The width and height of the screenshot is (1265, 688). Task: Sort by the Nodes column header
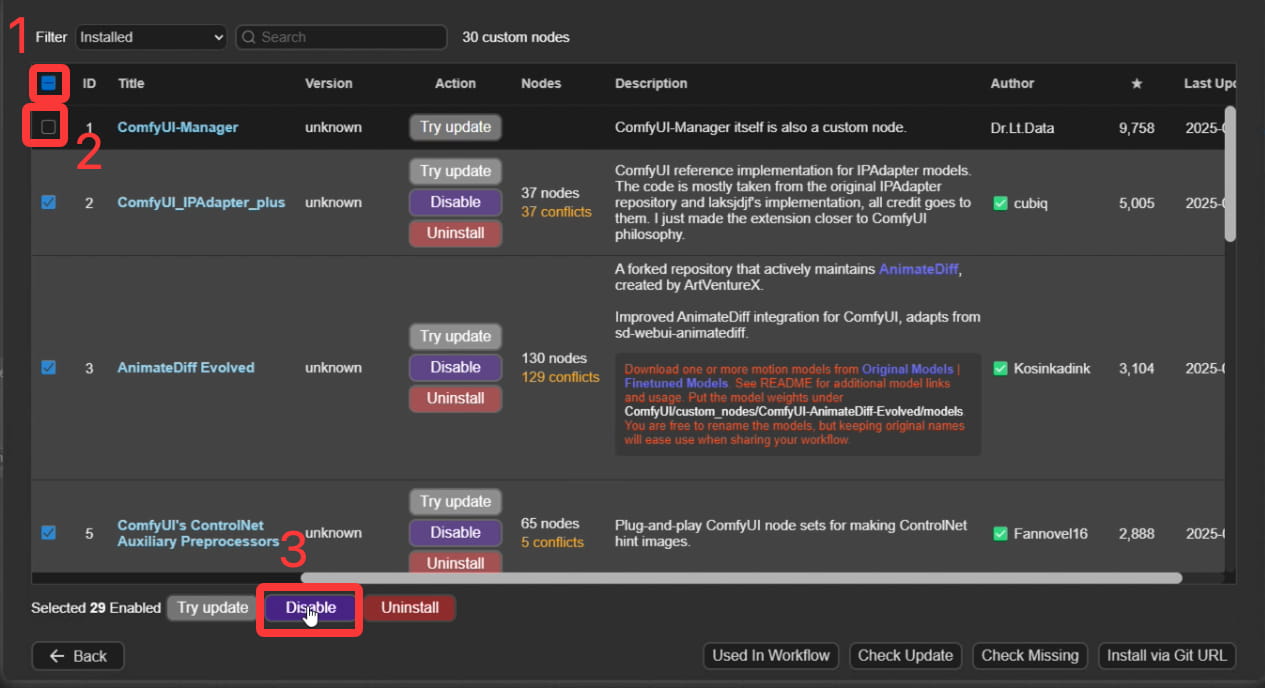click(541, 83)
